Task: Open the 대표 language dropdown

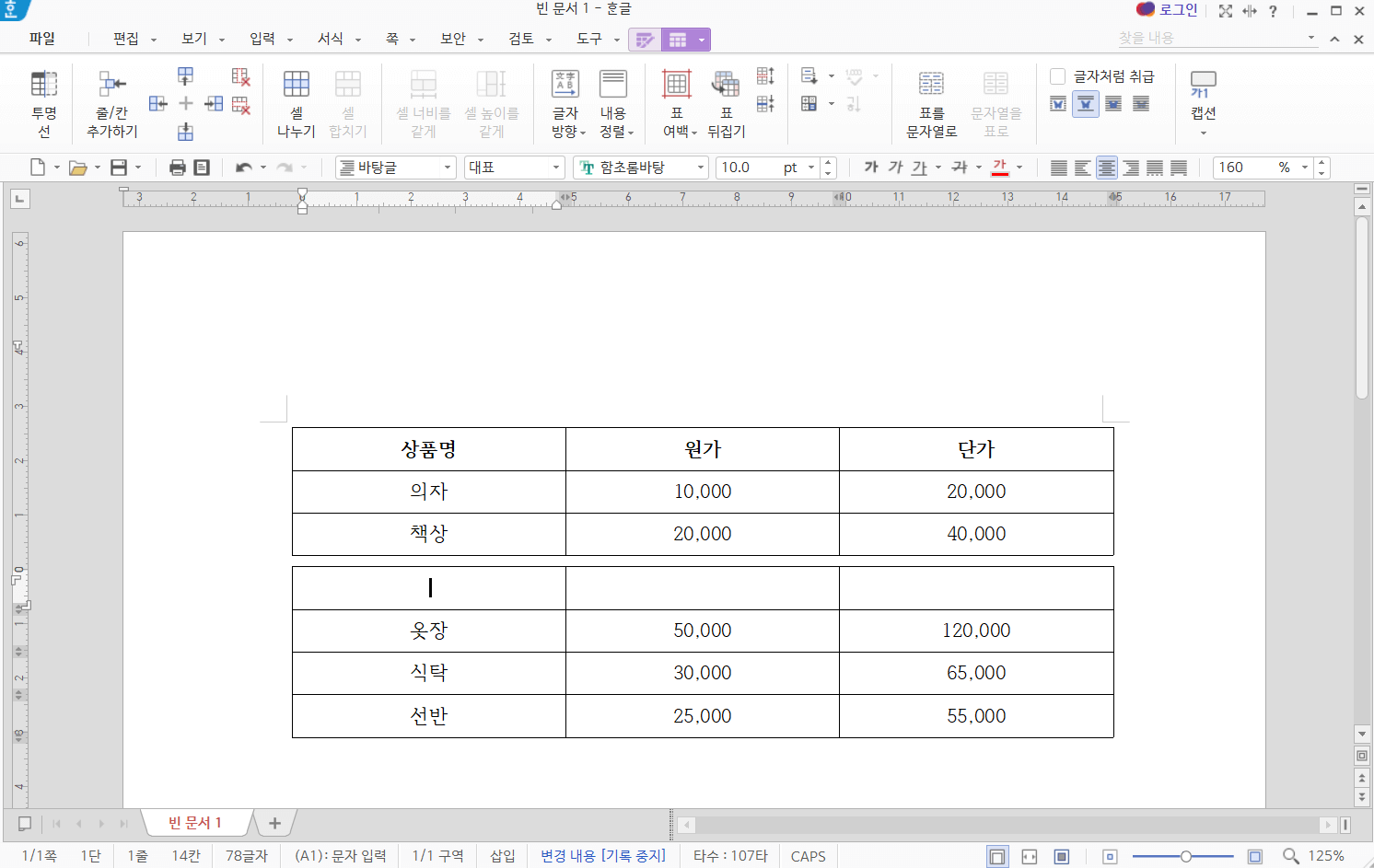Action: (556, 168)
